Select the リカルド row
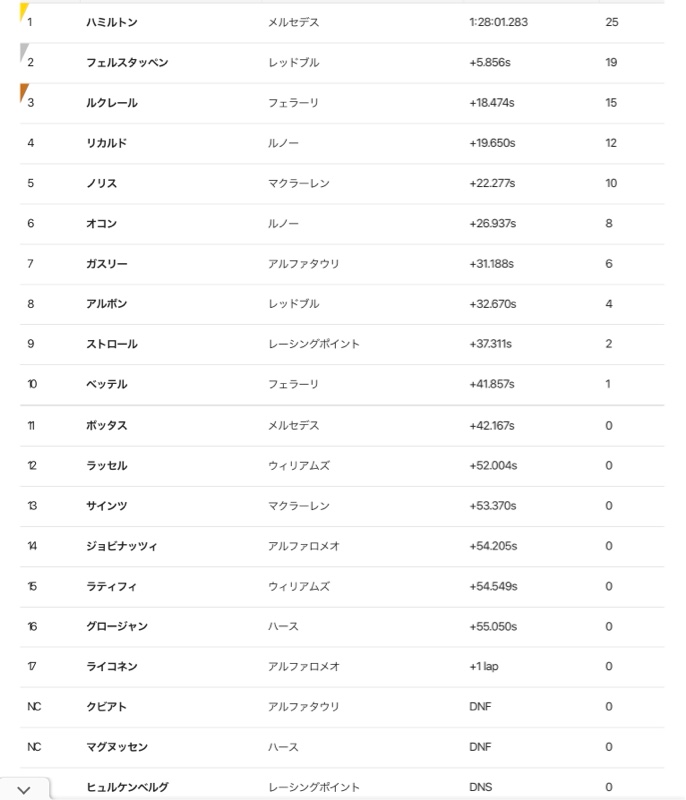The image size is (686, 800). point(342,143)
